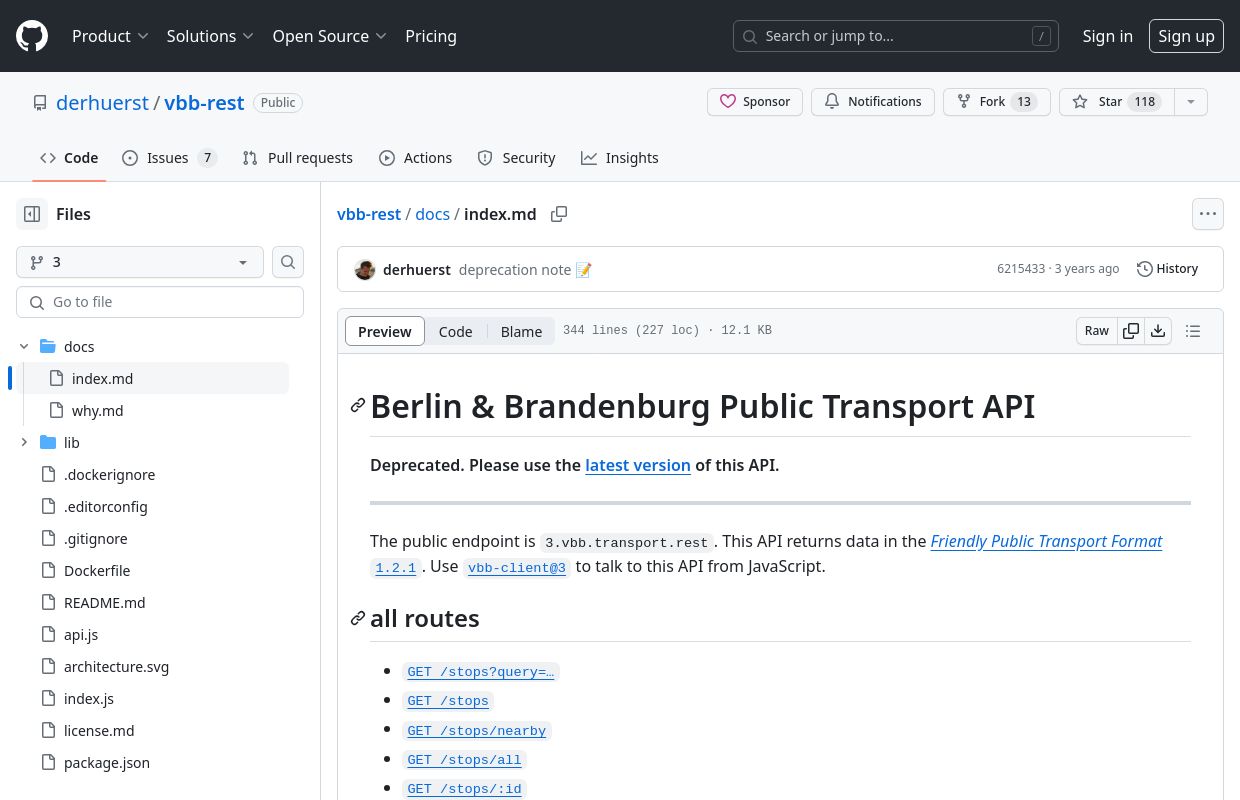Screen dimensions: 1240x800
Task: Open the more file actions ellipsis
Action: tap(1208, 214)
